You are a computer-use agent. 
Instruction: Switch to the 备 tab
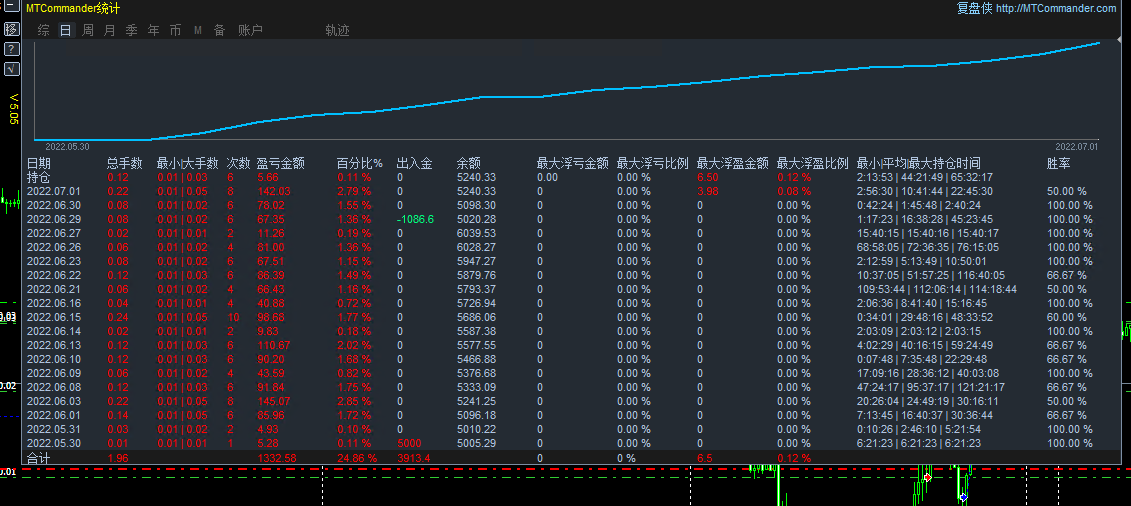219,30
